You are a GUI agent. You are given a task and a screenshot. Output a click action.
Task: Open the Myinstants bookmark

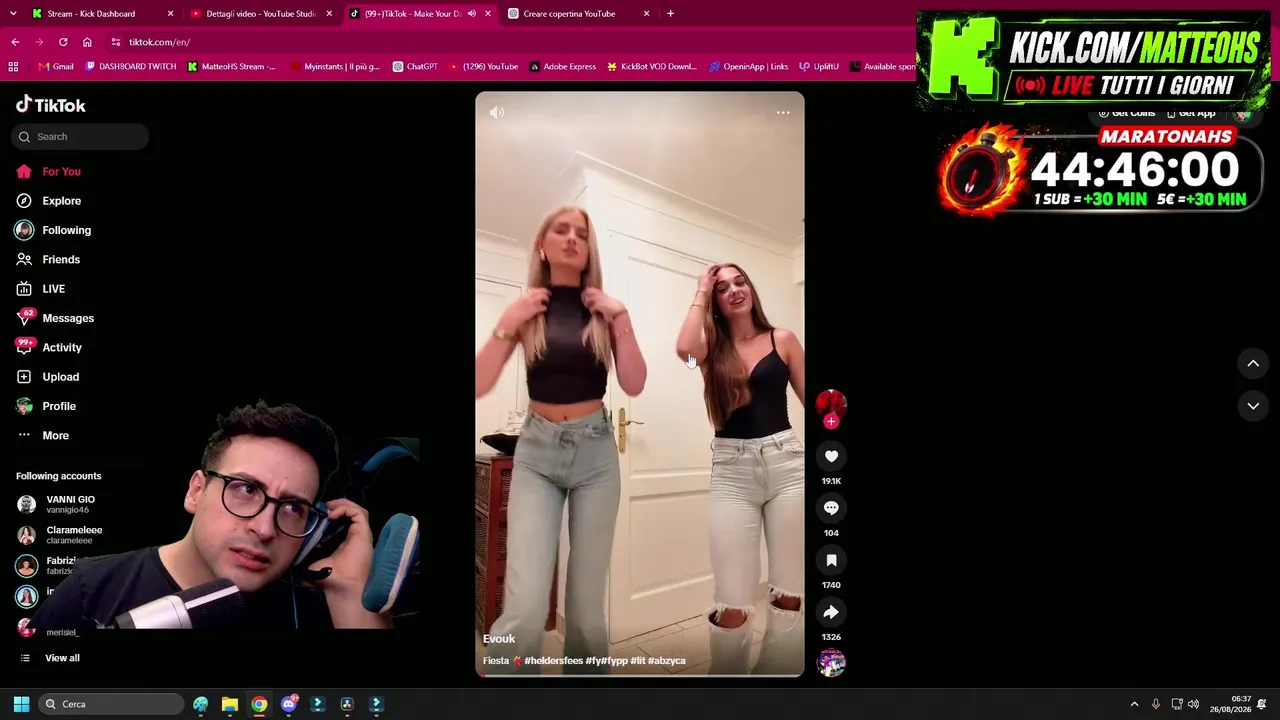[334, 67]
